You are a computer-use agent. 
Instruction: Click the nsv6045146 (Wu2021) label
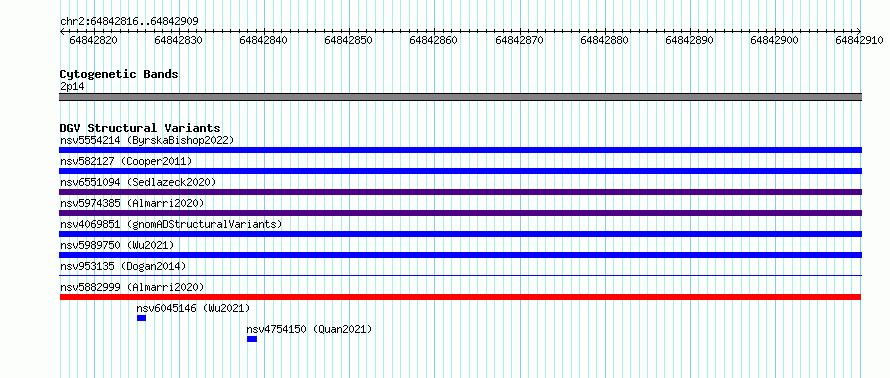tap(194, 308)
